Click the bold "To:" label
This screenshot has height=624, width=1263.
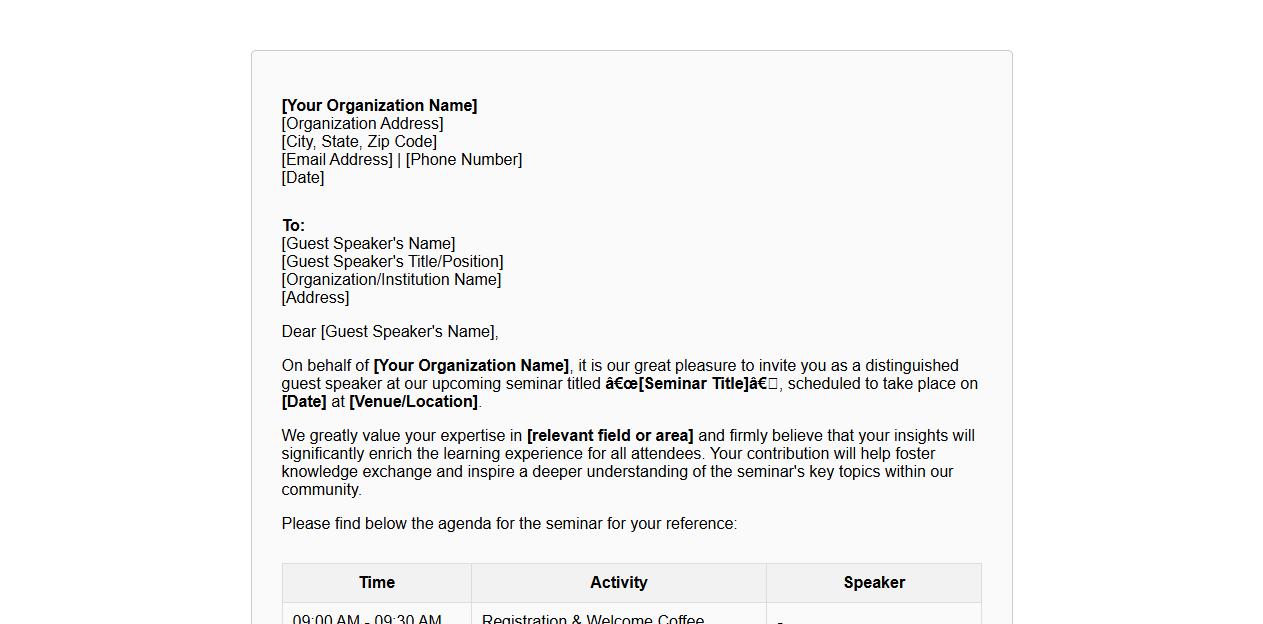[293, 226]
